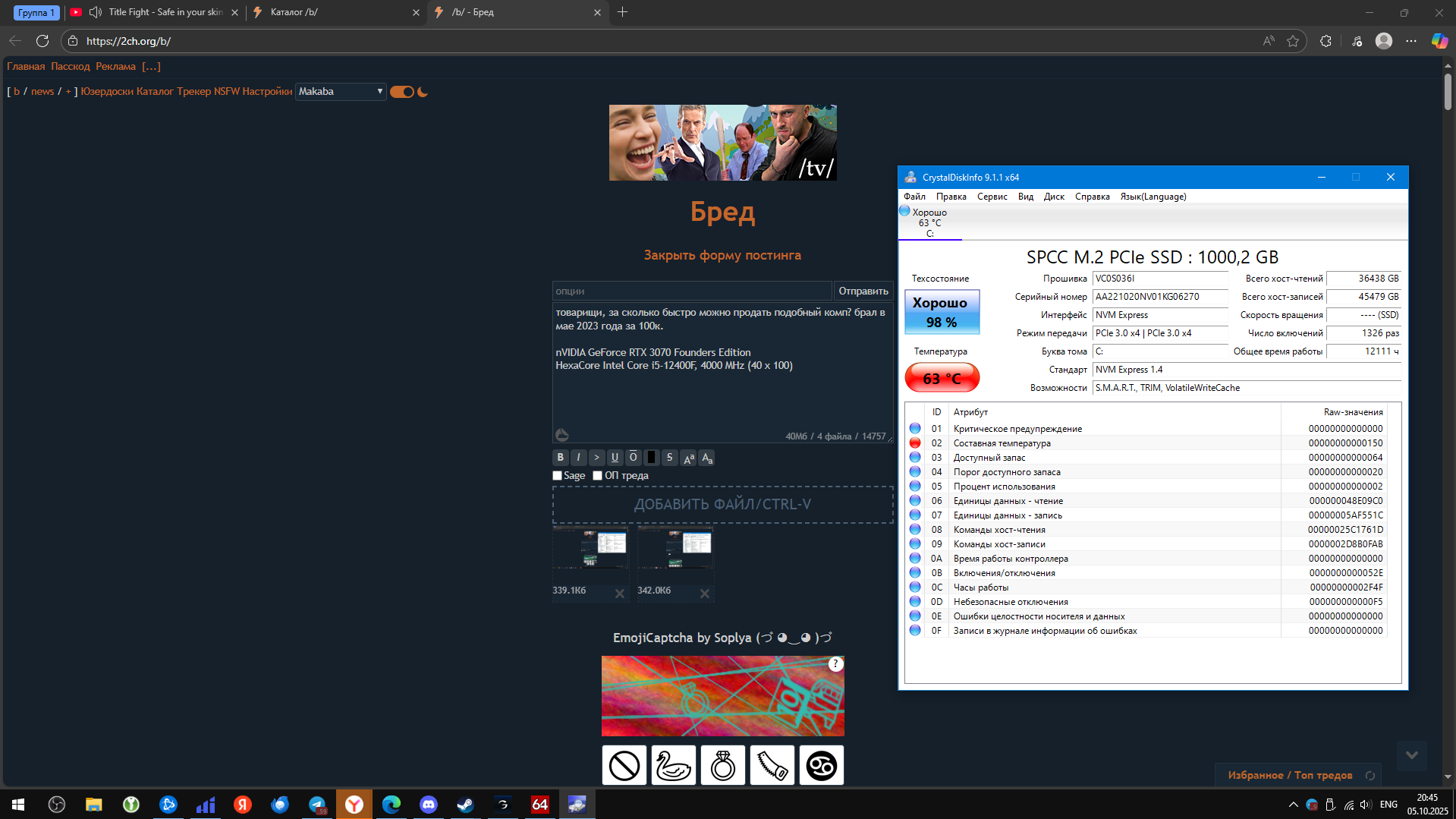The width and height of the screenshot is (1456, 819).
Task: Select the C: disk tab in CrystalDiskInfo
Action: click(x=929, y=223)
